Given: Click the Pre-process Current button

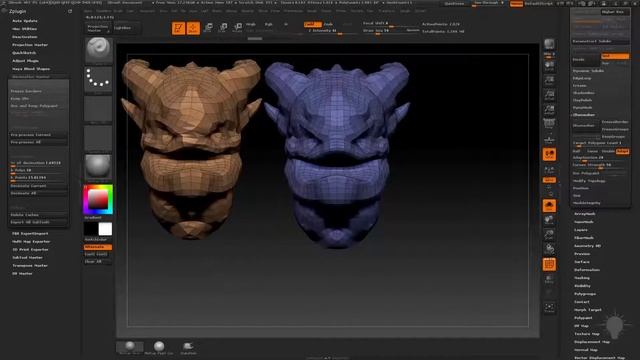Looking at the screenshot, I should click(38, 135).
